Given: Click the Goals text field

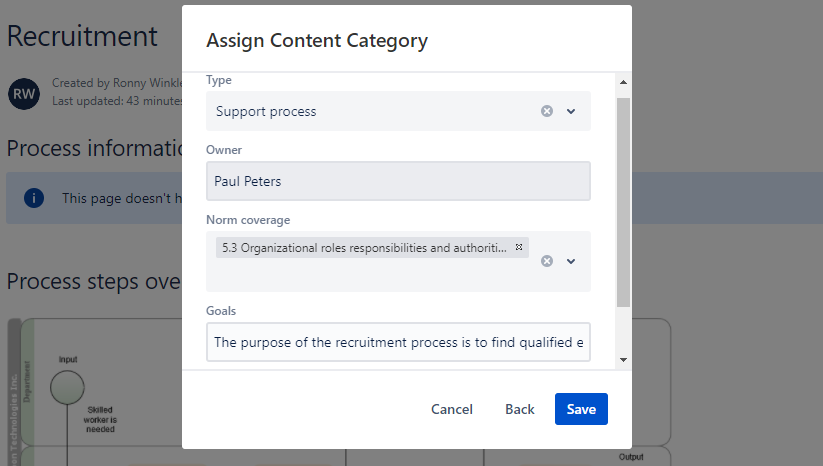Looking at the screenshot, I should (x=398, y=341).
